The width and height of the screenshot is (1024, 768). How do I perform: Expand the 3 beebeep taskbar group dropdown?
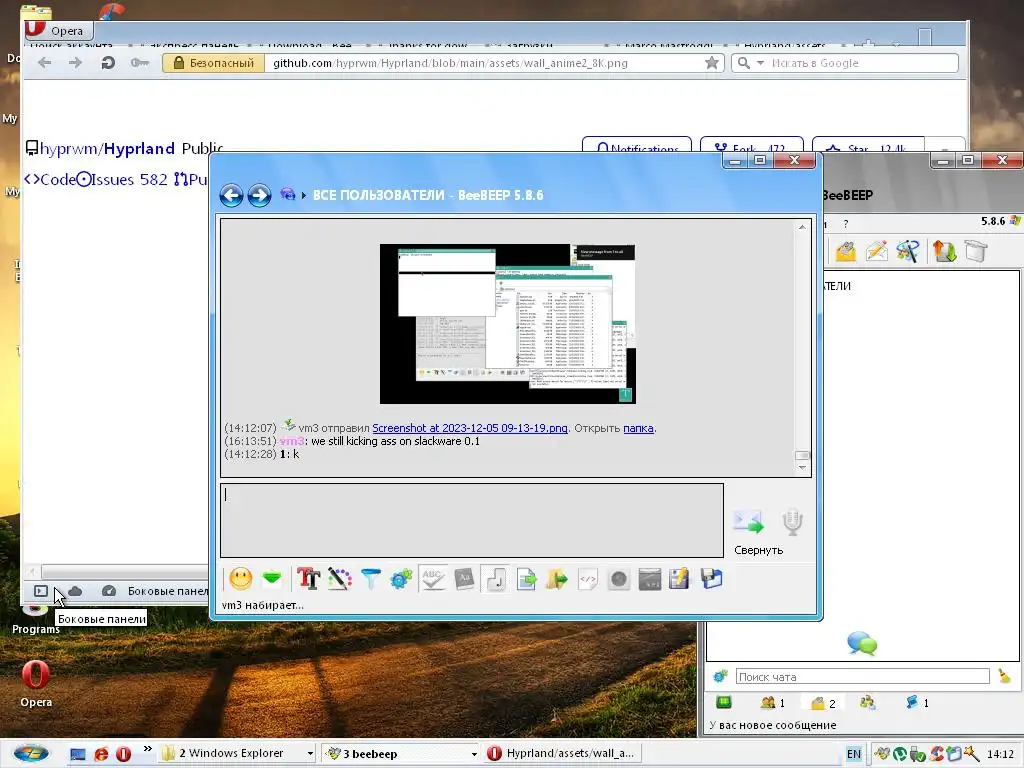(474, 754)
